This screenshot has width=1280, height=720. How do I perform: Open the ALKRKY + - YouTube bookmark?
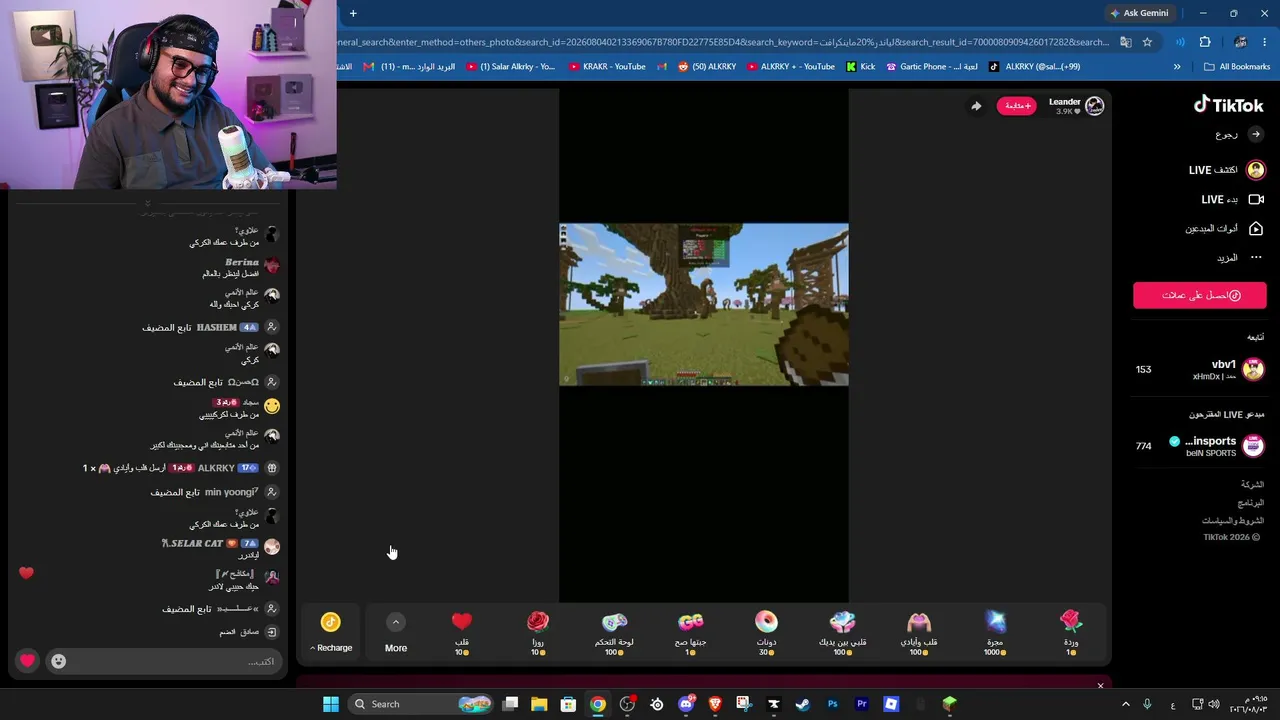790,67
